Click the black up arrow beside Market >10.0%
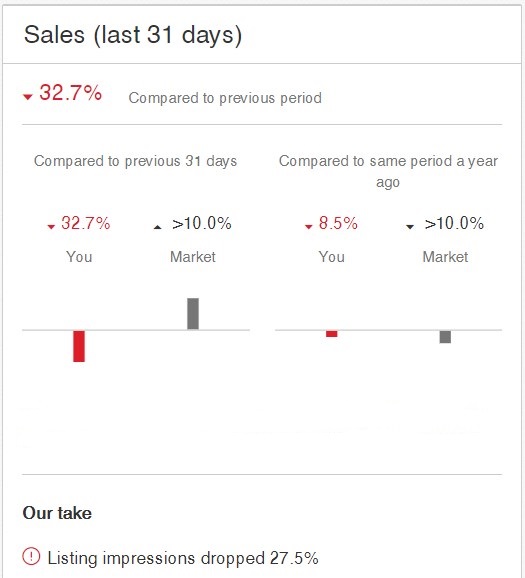Image resolution: width=525 pixels, height=578 pixels. 157,227
